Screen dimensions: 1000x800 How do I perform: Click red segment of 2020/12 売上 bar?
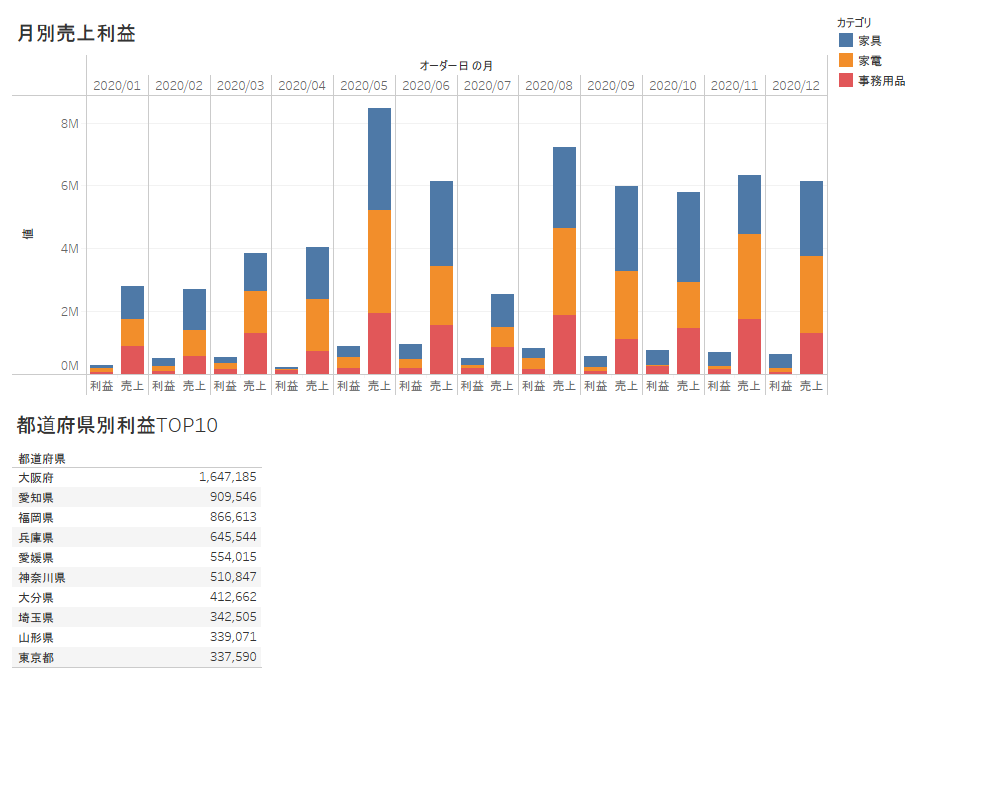(x=811, y=353)
